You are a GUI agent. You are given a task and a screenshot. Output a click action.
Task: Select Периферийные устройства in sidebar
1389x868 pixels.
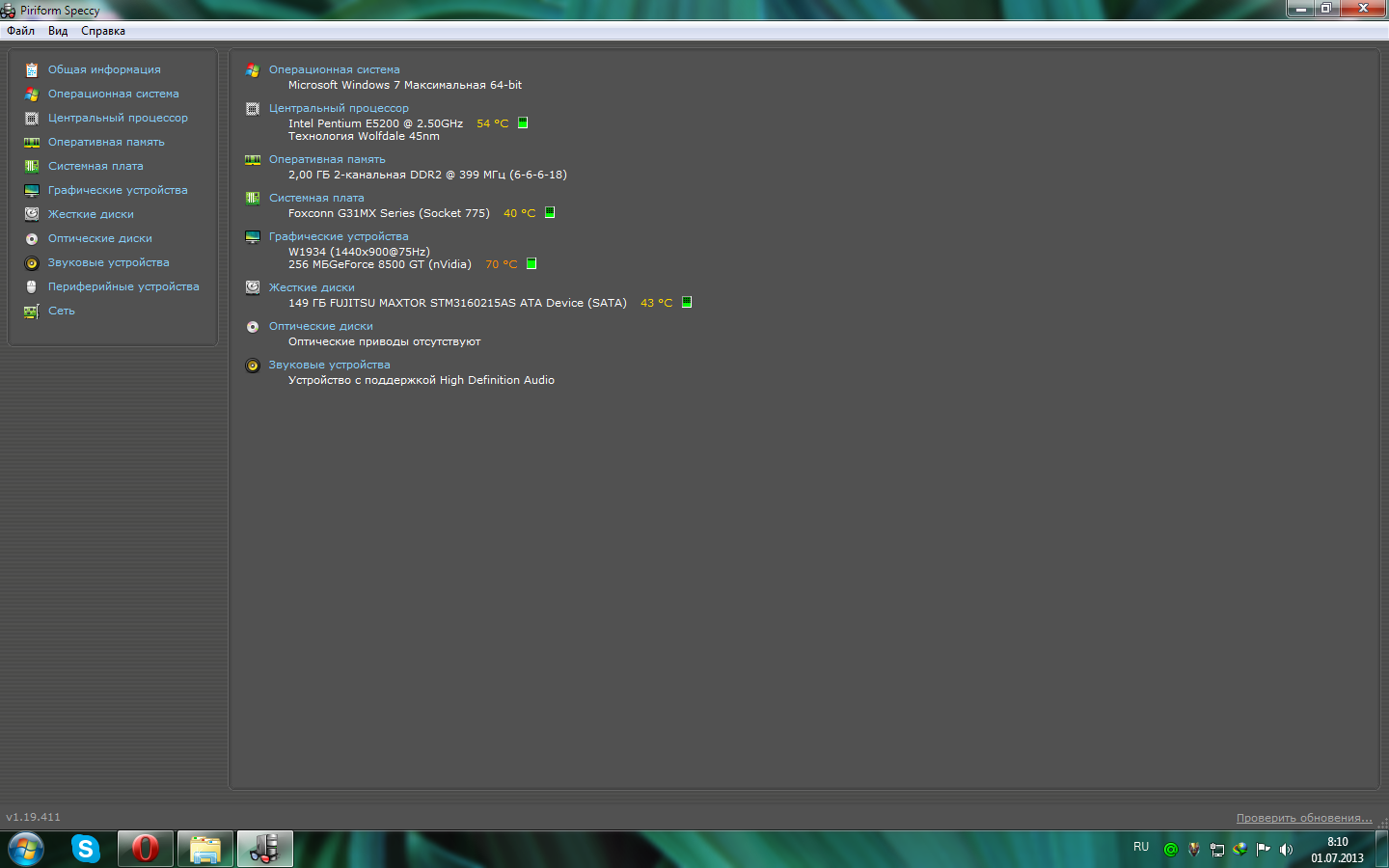coord(123,286)
